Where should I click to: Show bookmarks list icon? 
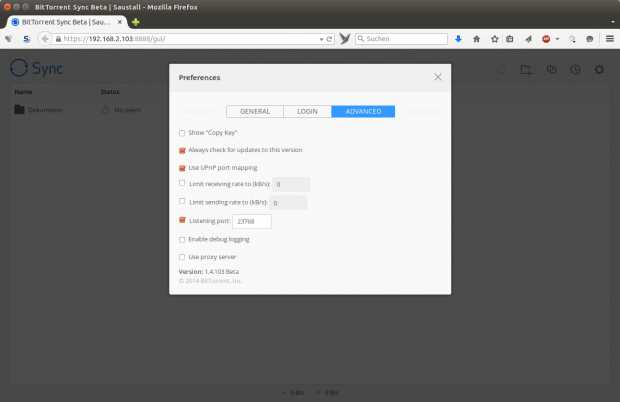[510, 39]
